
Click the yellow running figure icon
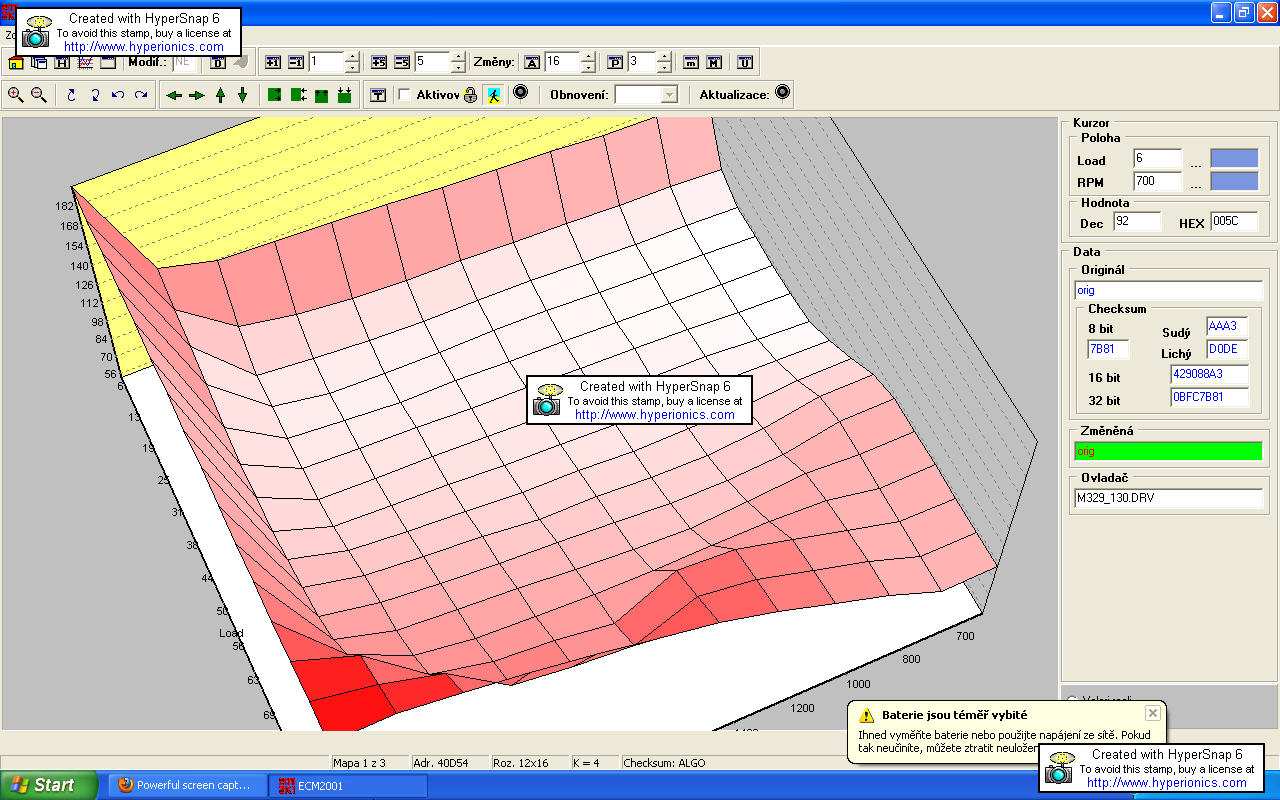point(493,95)
